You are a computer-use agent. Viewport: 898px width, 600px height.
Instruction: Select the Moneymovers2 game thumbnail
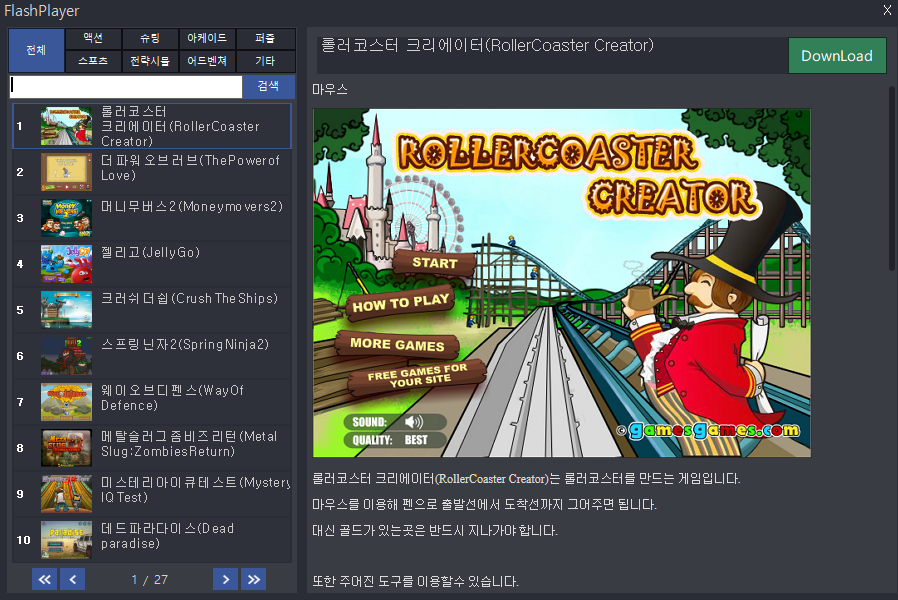pos(66,218)
